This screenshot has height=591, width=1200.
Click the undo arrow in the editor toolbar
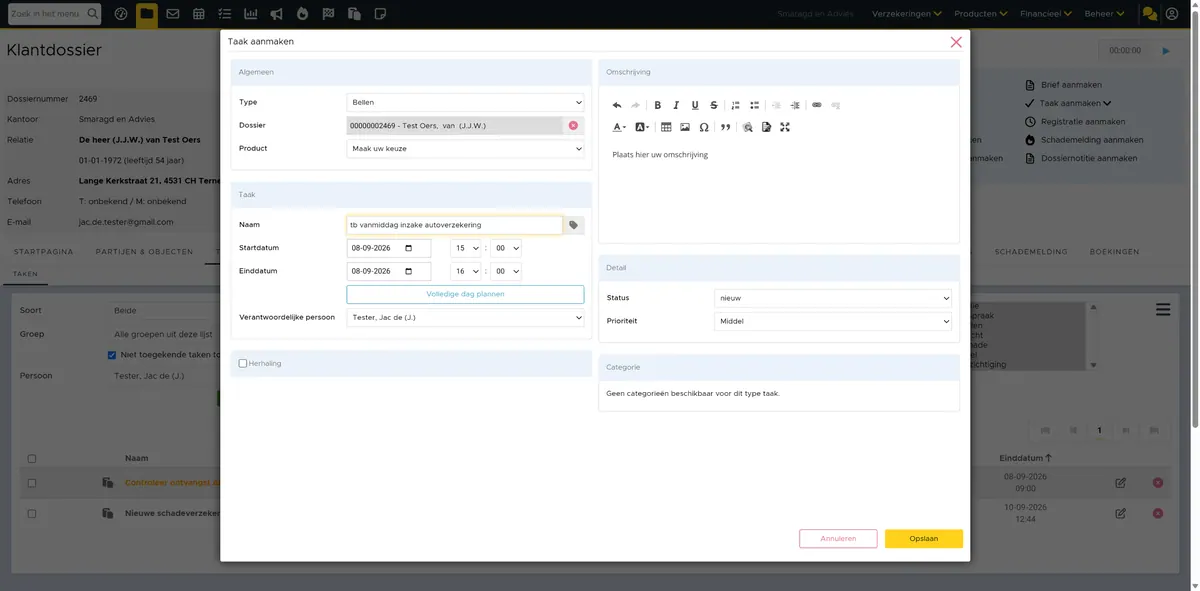click(617, 105)
